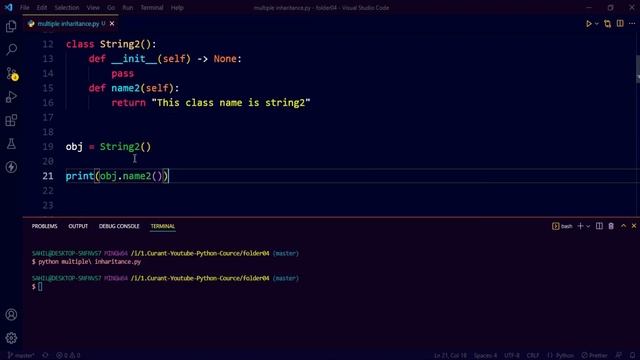The width and height of the screenshot is (640, 360).
Task: Click the editor vertical scrollbar
Action: tap(637, 69)
